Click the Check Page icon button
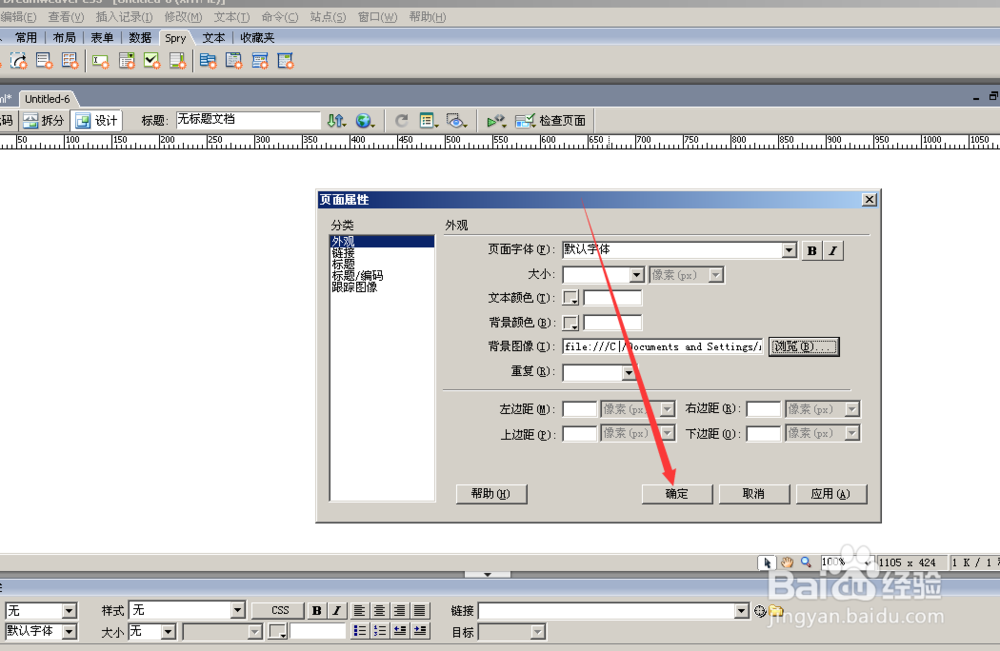 tap(550, 120)
